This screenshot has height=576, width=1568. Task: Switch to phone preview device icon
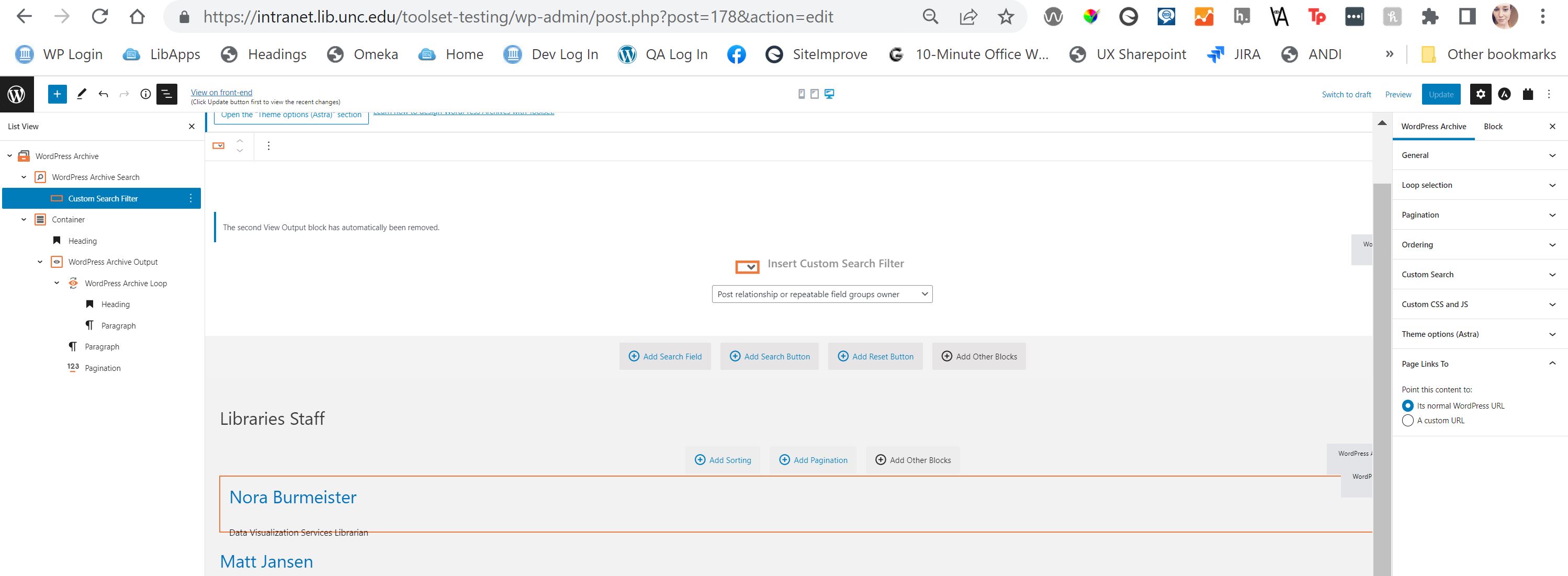pos(802,94)
